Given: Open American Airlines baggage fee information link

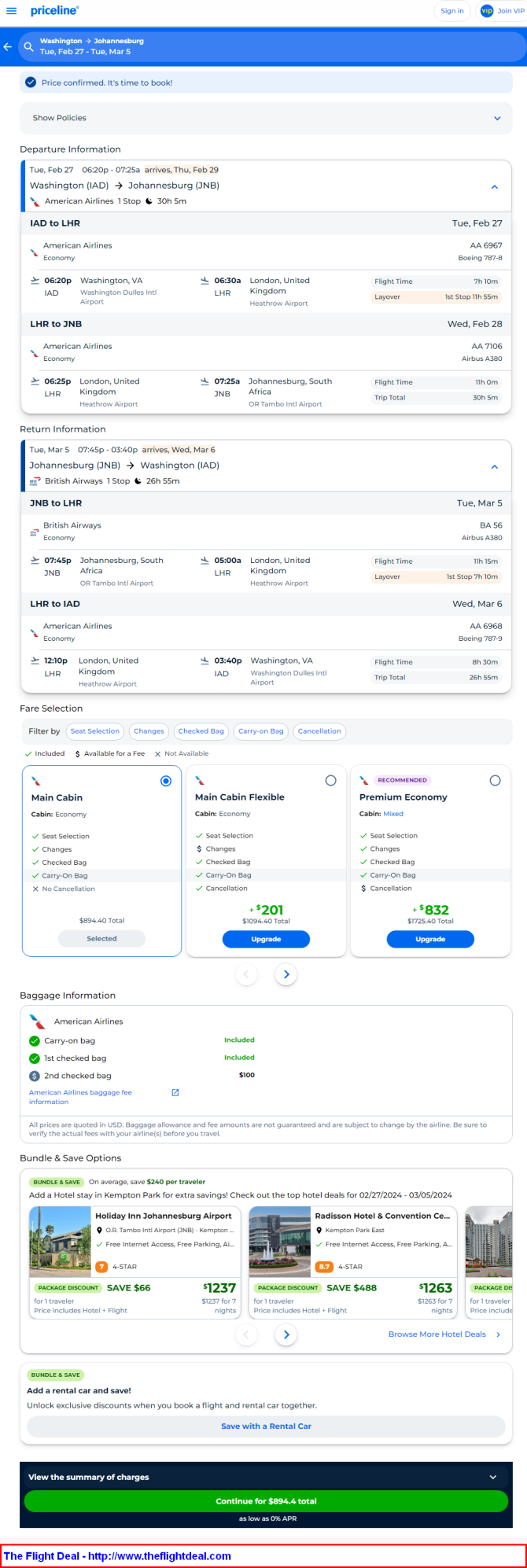Looking at the screenshot, I should (80, 1097).
